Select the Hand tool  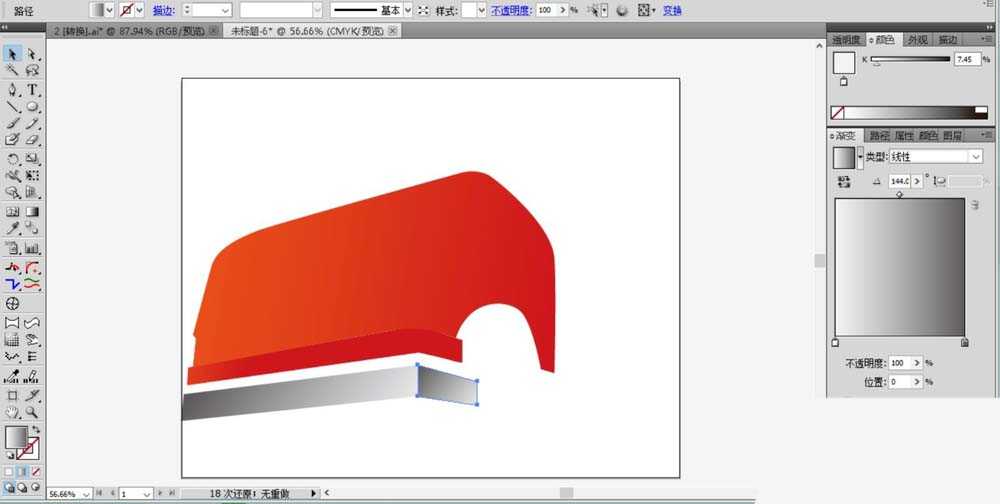pyautogui.click(x=13, y=412)
